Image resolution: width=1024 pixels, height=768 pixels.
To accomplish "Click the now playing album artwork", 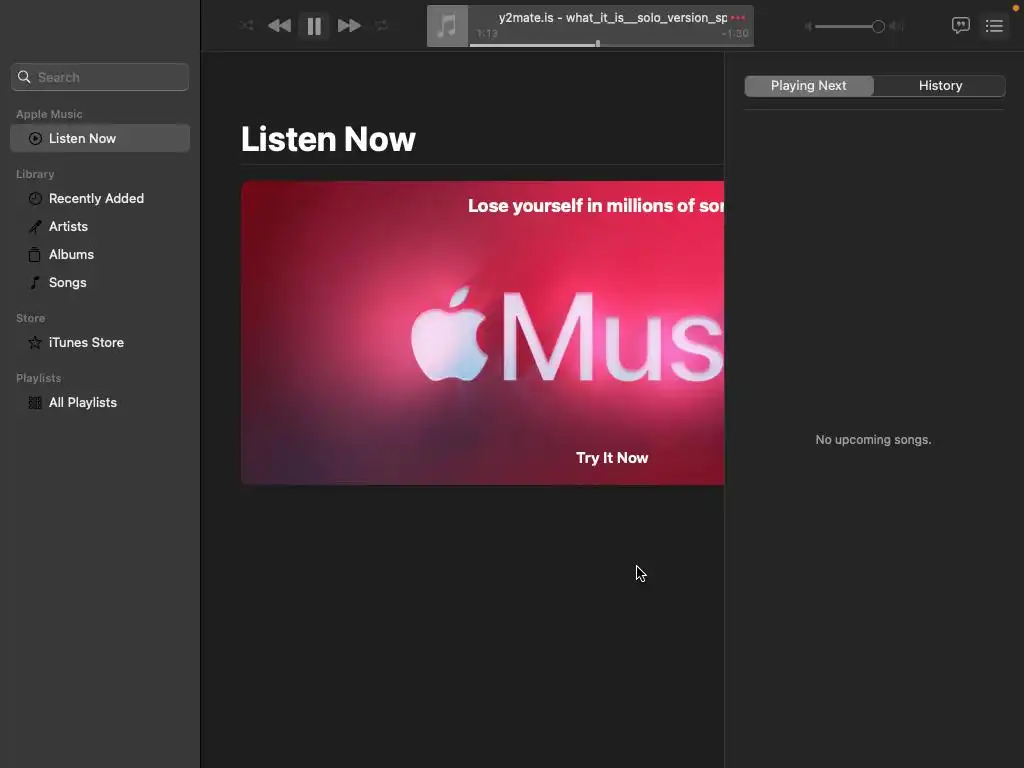I will [447, 26].
